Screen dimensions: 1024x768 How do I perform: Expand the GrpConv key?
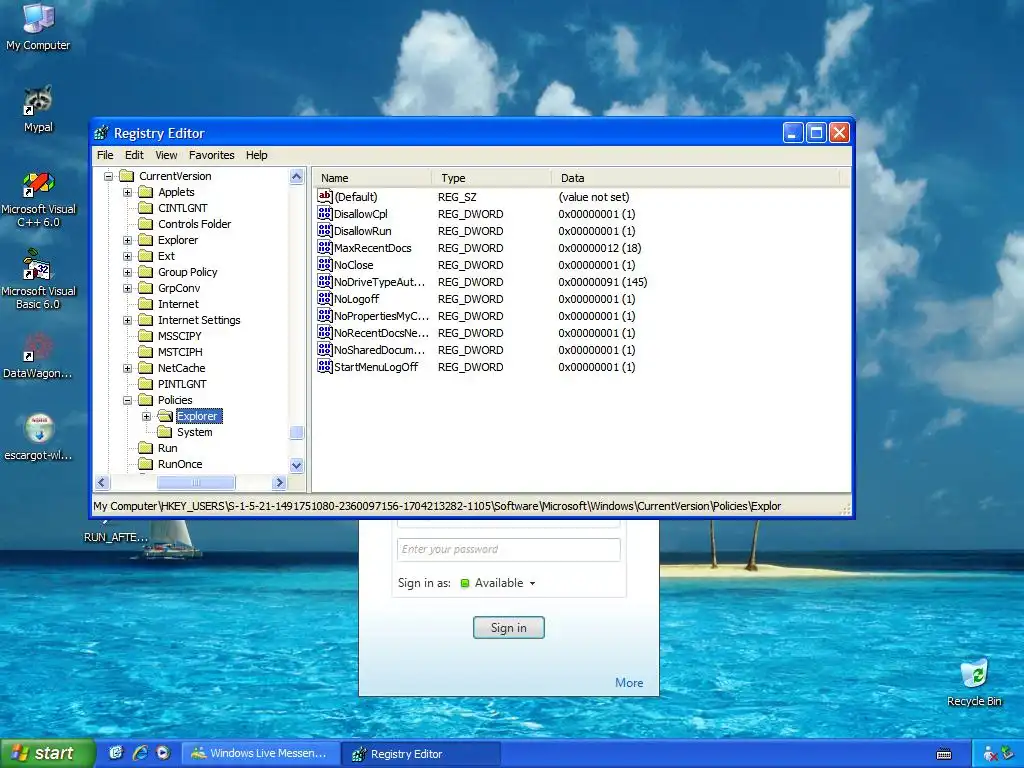pos(127,288)
